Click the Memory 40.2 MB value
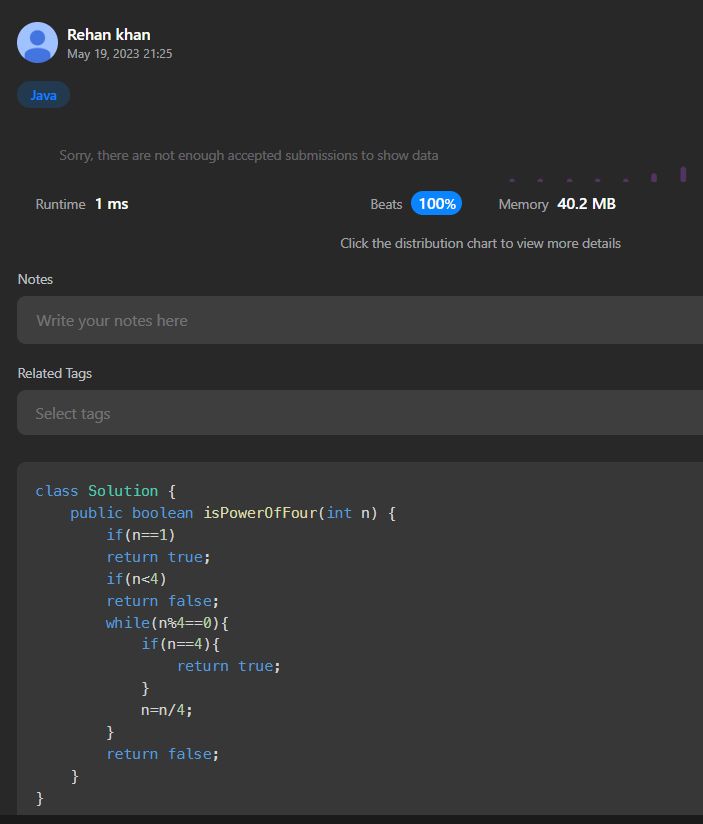Image resolution: width=703 pixels, height=824 pixels. tap(586, 204)
